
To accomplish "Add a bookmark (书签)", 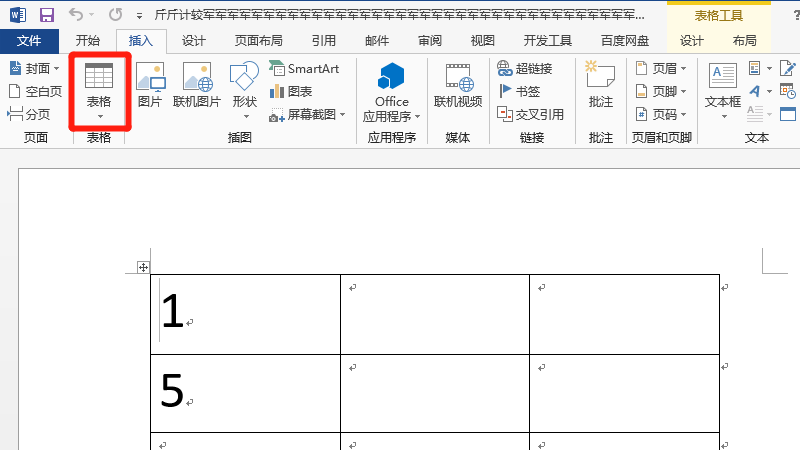I will pyautogui.click(x=518, y=91).
